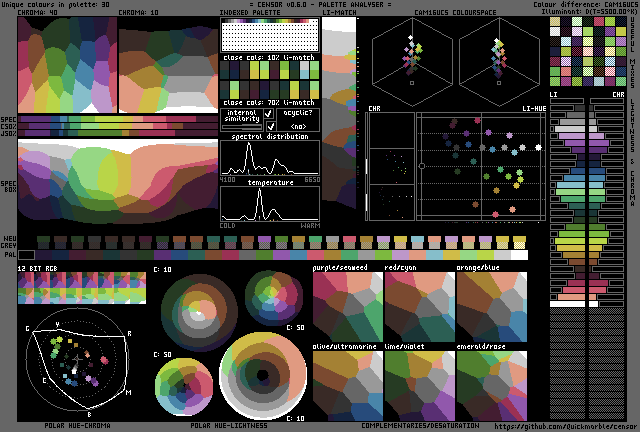The height and width of the screenshot is (432, 640).
Task: Click the '4100' spectral axis value
Action: click(x=227, y=180)
